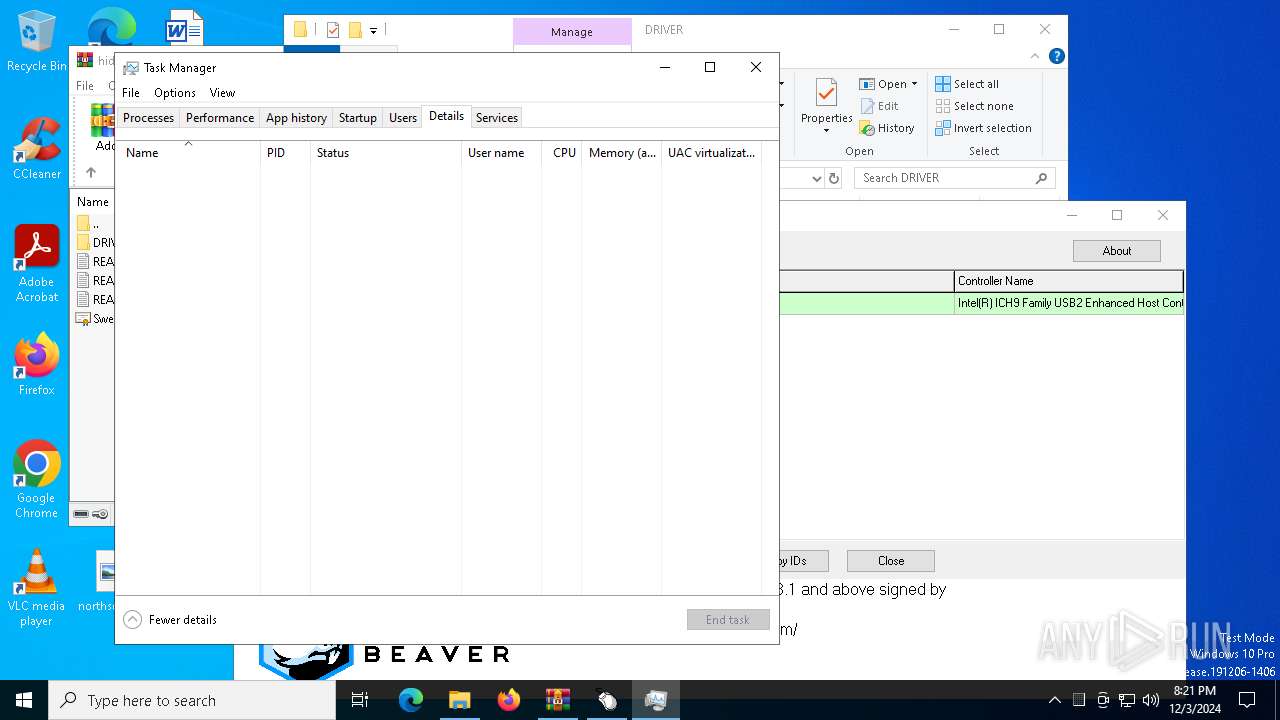Open Task Manager View menu
Viewport: 1280px width, 720px height.
click(x=222, y=93)
